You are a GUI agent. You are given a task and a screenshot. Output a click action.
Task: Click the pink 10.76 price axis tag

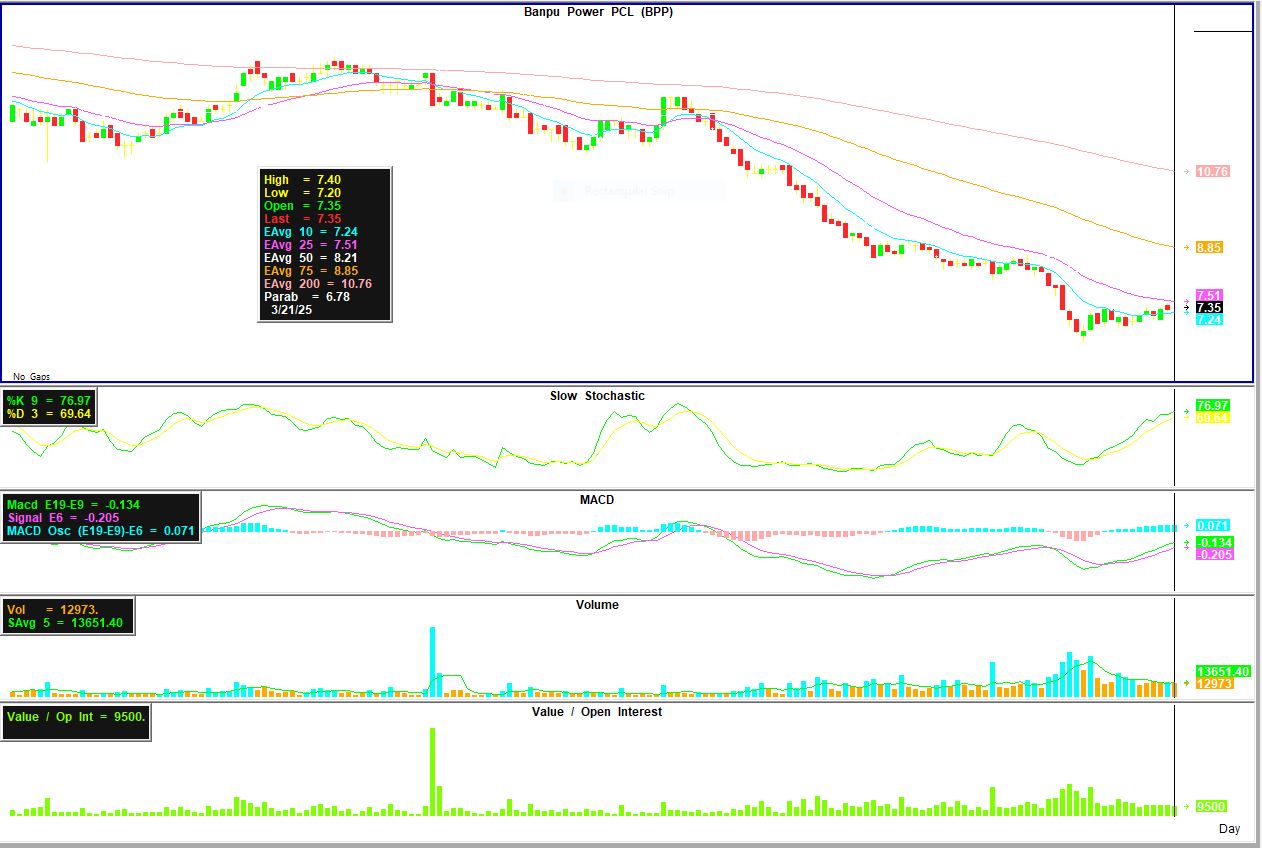click(x=1212, y=172)
